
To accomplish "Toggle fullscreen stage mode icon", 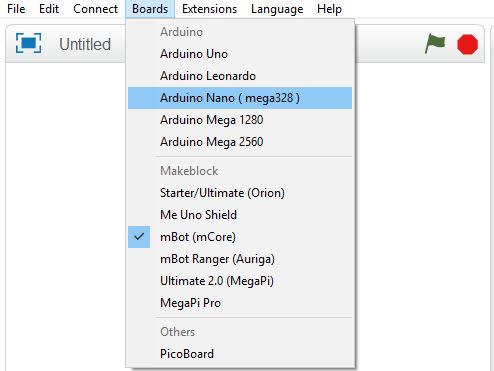I will point(29,43).
